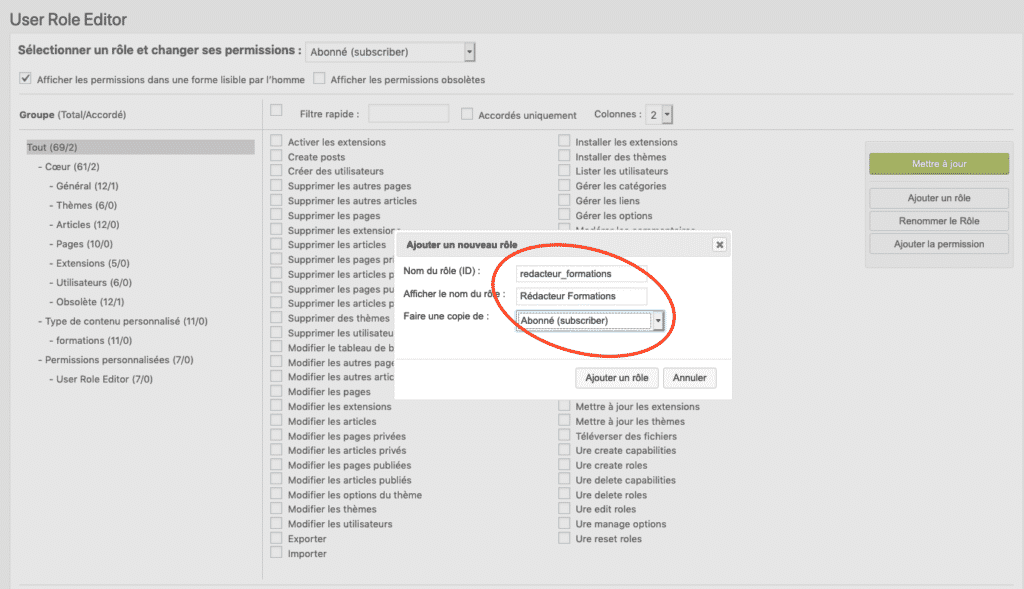Open the role selector dropdown arrow

click(x=469, y=52)
